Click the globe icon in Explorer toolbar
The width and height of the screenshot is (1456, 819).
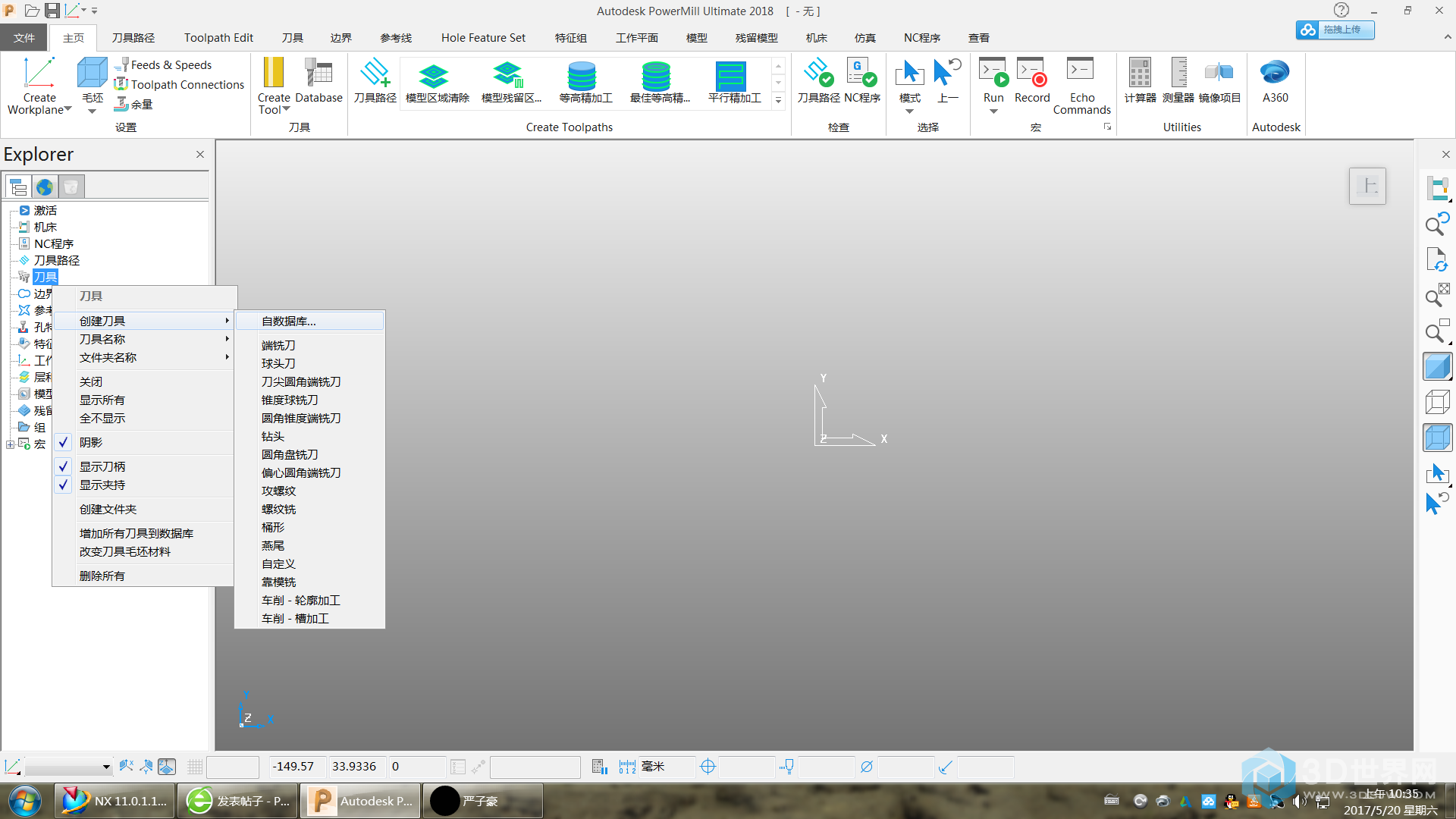[45, 187]
